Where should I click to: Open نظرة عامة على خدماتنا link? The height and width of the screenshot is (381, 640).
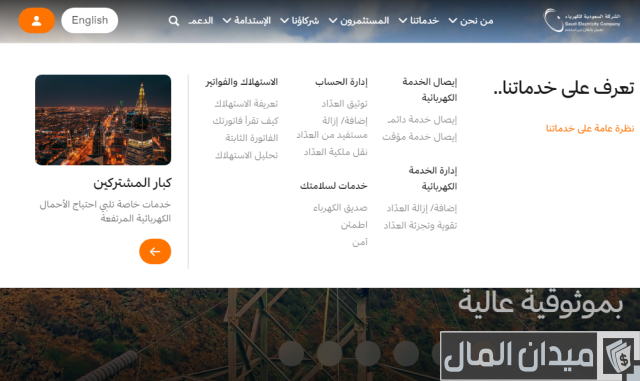point(590,129)
